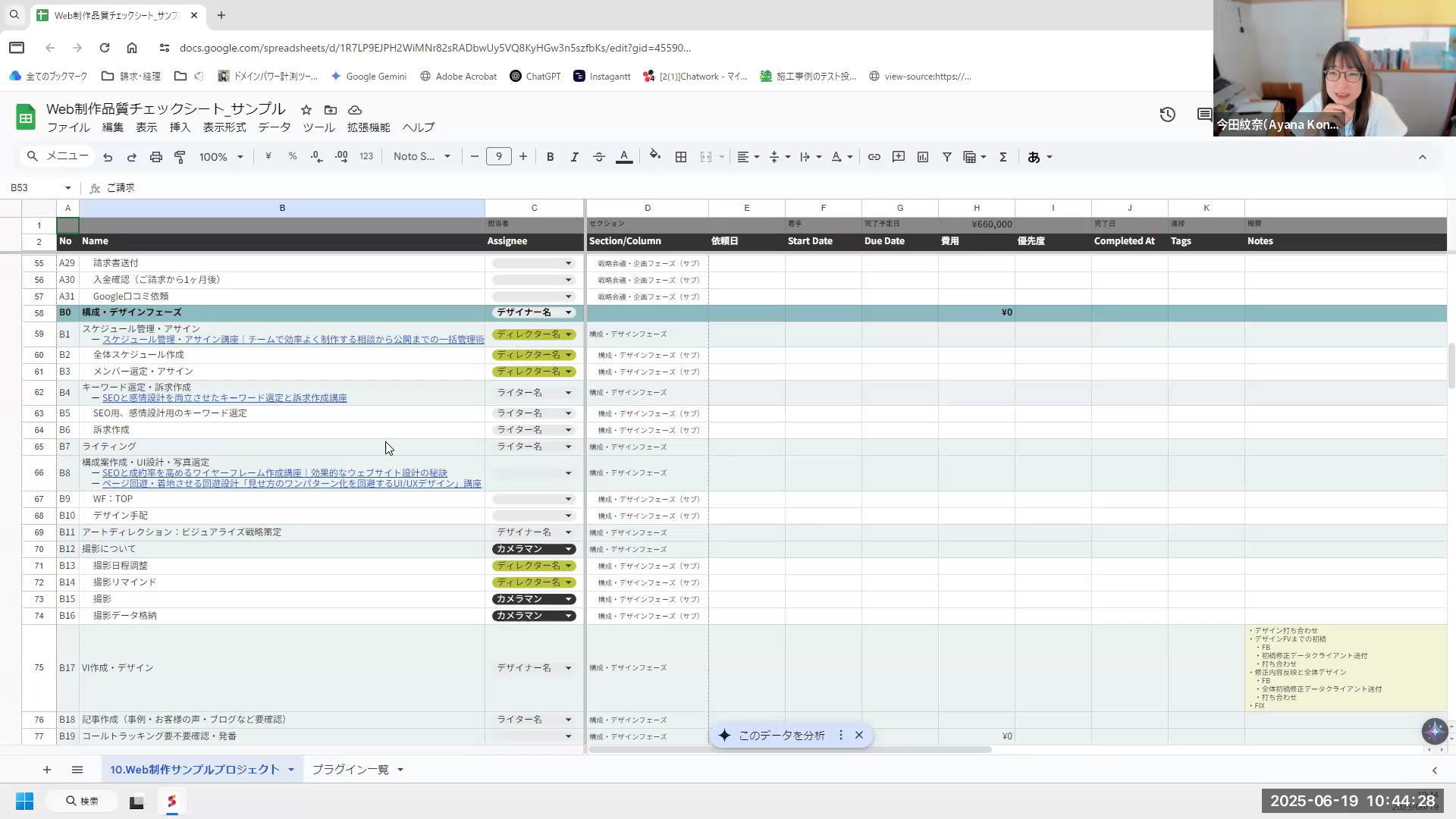Screen dimensions: 1456x819
Task: Click the move to folder icon
Action: click(x=330, y=110)
